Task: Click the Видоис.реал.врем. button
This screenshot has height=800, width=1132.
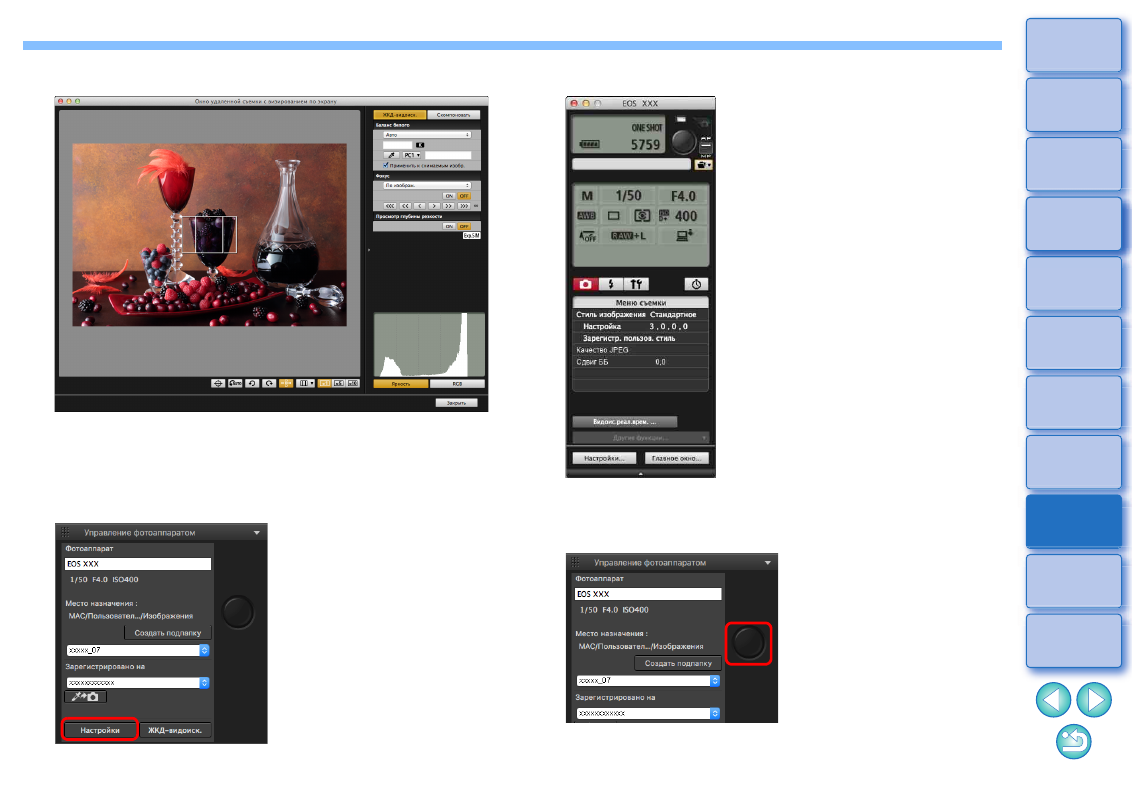Action: click(x=624, y=422)
